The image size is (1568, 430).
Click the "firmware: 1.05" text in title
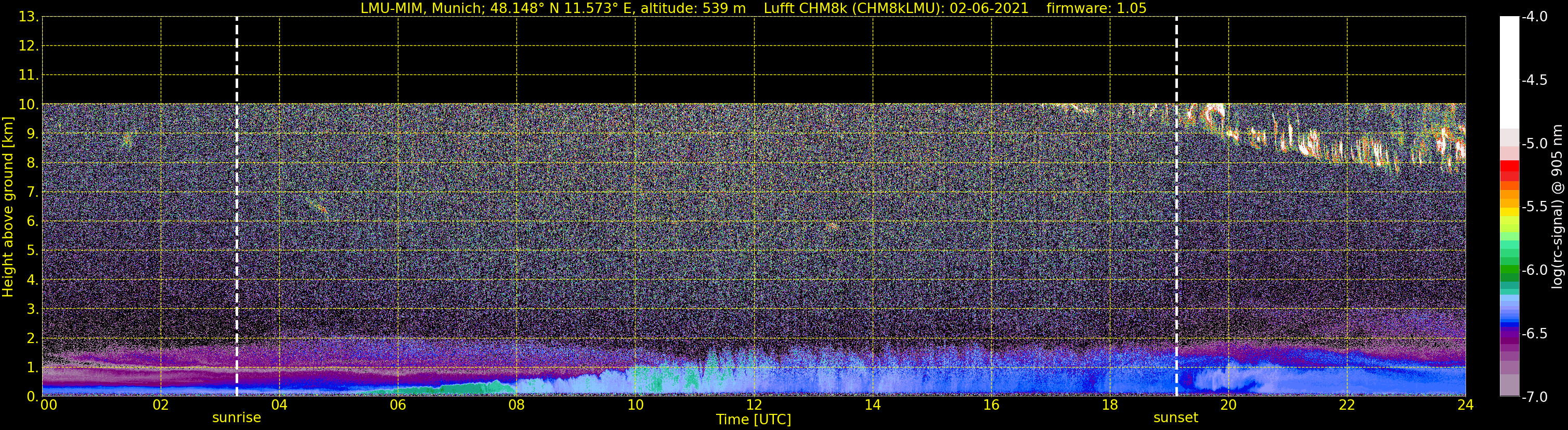coord(1096,8)
